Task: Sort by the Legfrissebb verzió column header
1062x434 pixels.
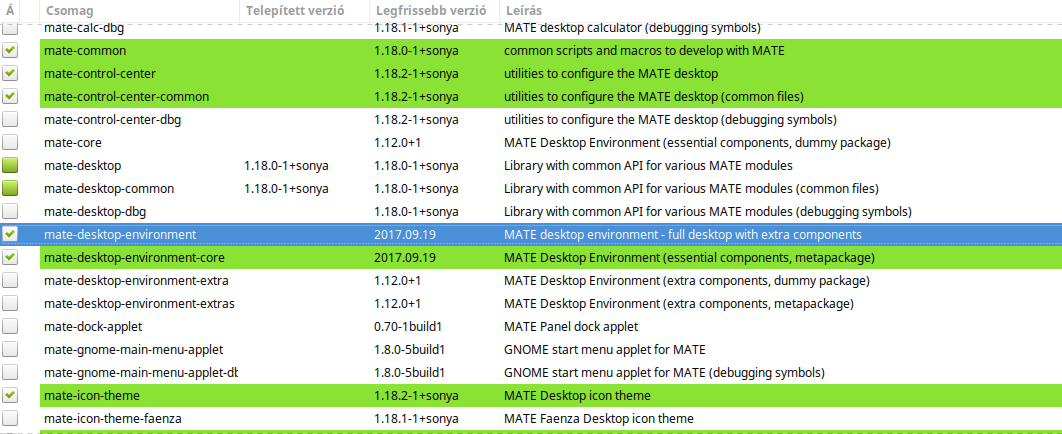Action: click(x=434, y=10)
